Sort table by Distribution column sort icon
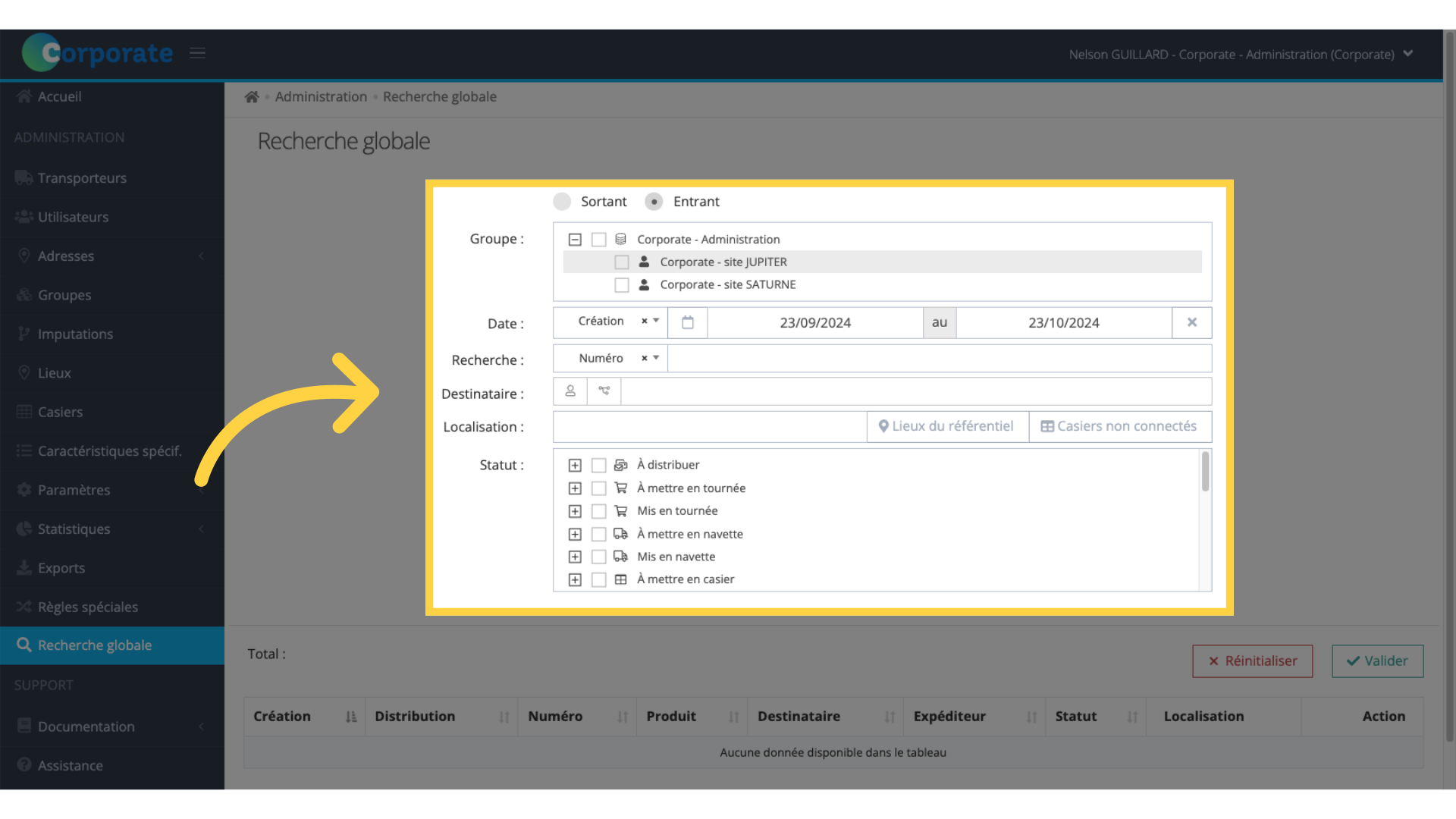This screenshot has height=819, width=1456. pyautogui.click(x=504, y=717)
